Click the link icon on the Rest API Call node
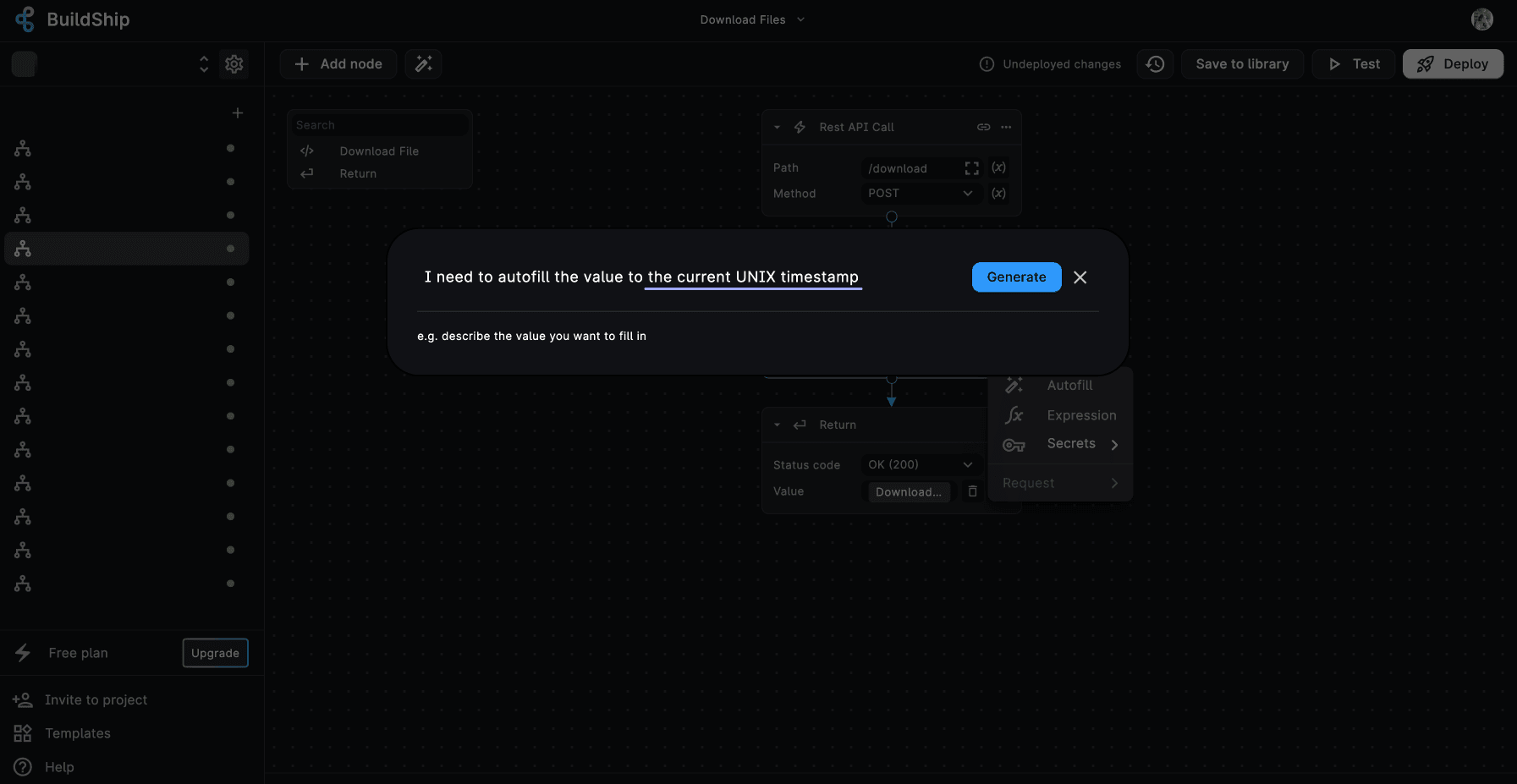This screenshot has width=1517, height=784. click(x=983, y=126)
